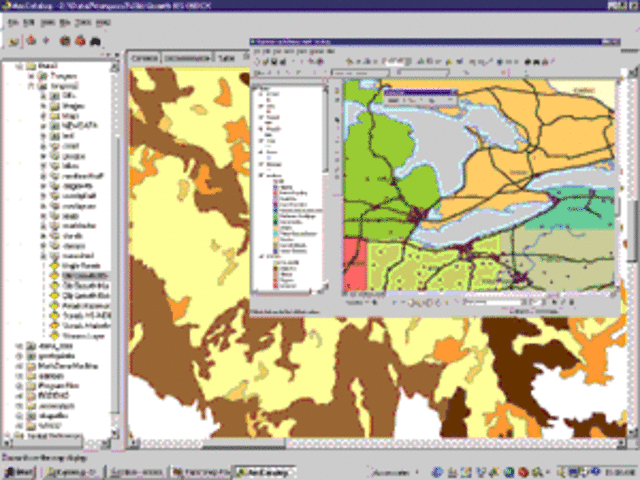Image resolution: width=640 pixels, height=480 pixels.
Task: Click the ArcCatalog taskbar button
Action: click(264, 472)
